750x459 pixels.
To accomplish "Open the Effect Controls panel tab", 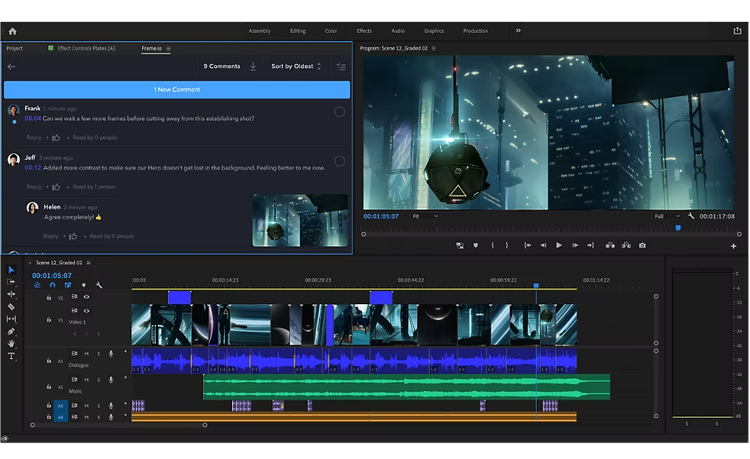I will coord(86,48).
